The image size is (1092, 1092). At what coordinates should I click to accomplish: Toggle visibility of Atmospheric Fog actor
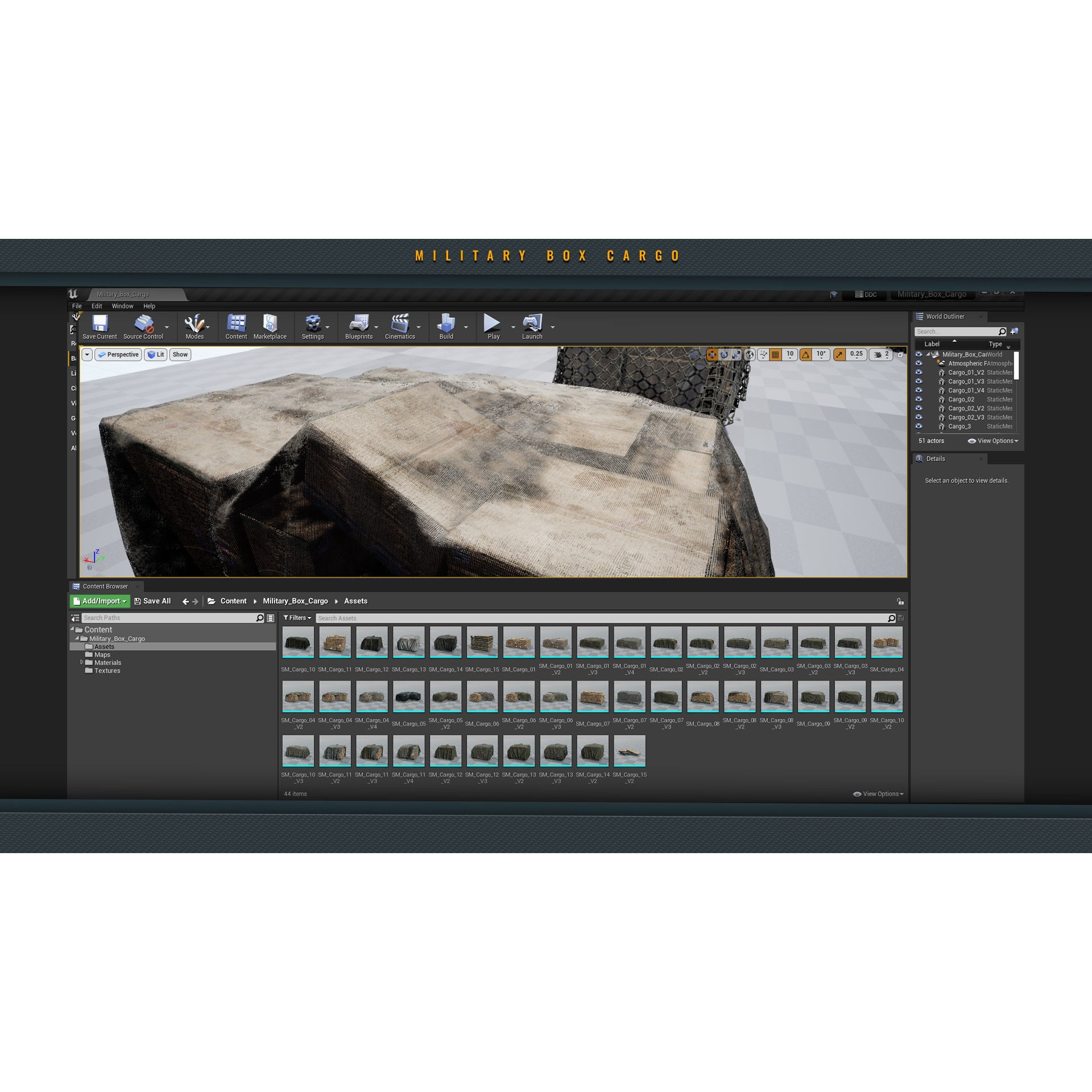tap(919, 363)
